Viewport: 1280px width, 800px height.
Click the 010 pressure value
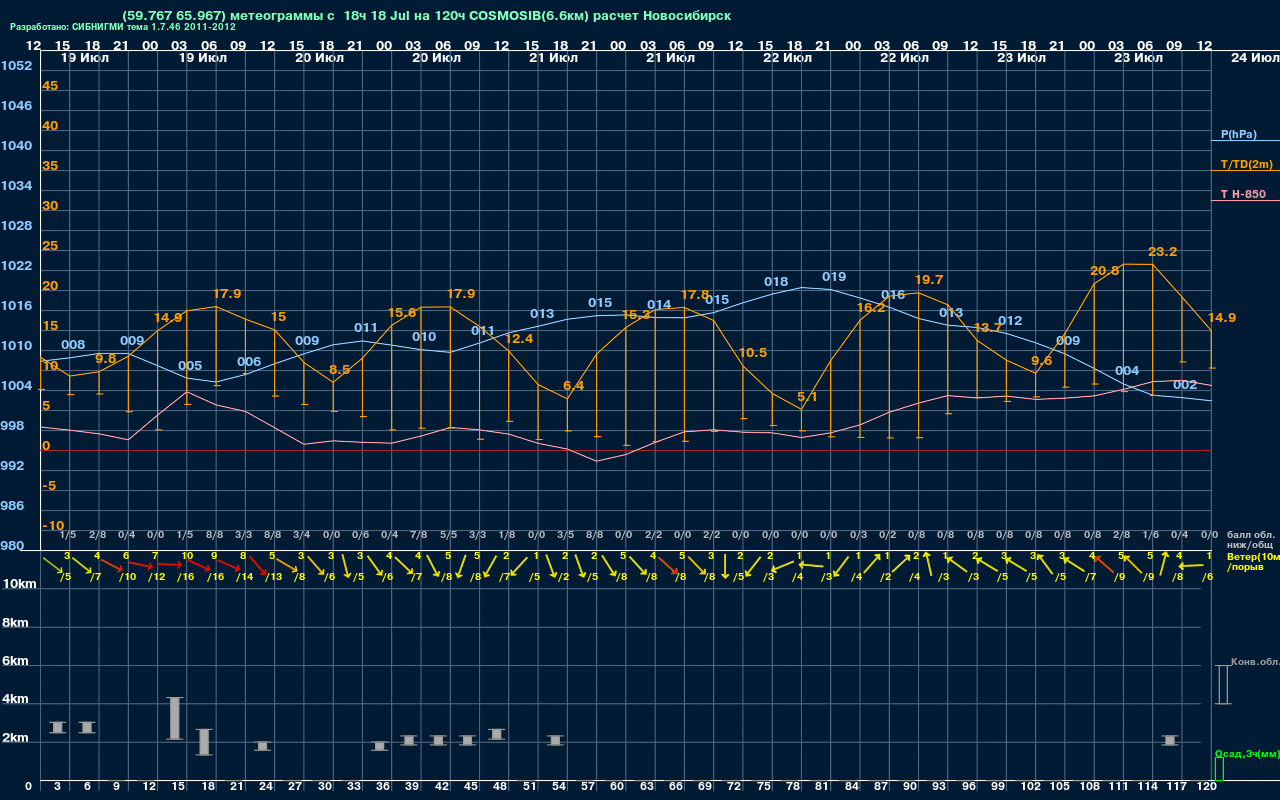click(424, 337)
